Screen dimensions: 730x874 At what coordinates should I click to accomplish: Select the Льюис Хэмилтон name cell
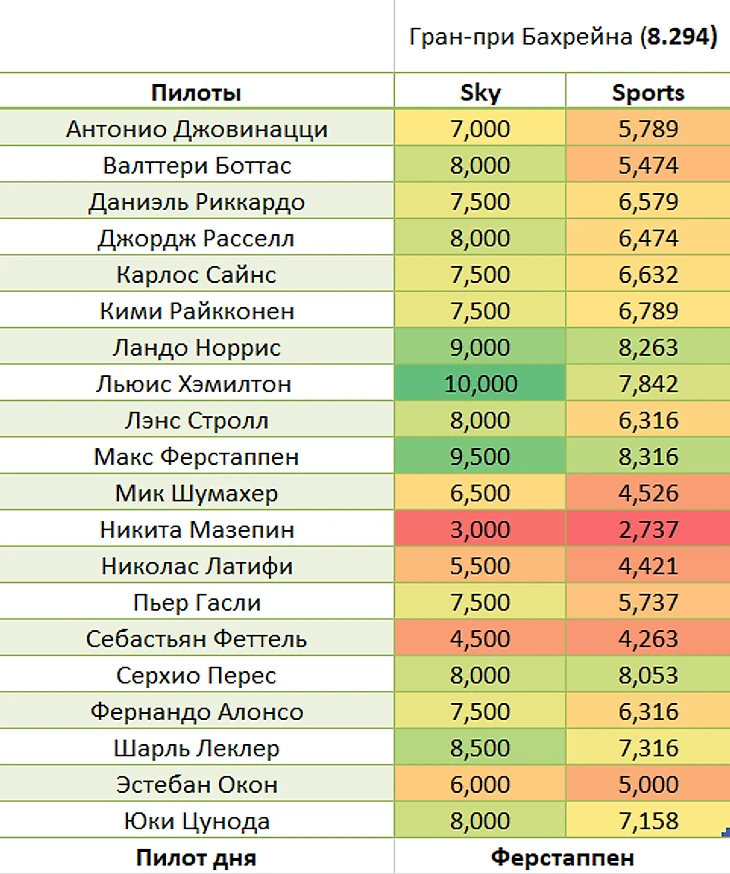pyautogui.click(x=197, y=383)
